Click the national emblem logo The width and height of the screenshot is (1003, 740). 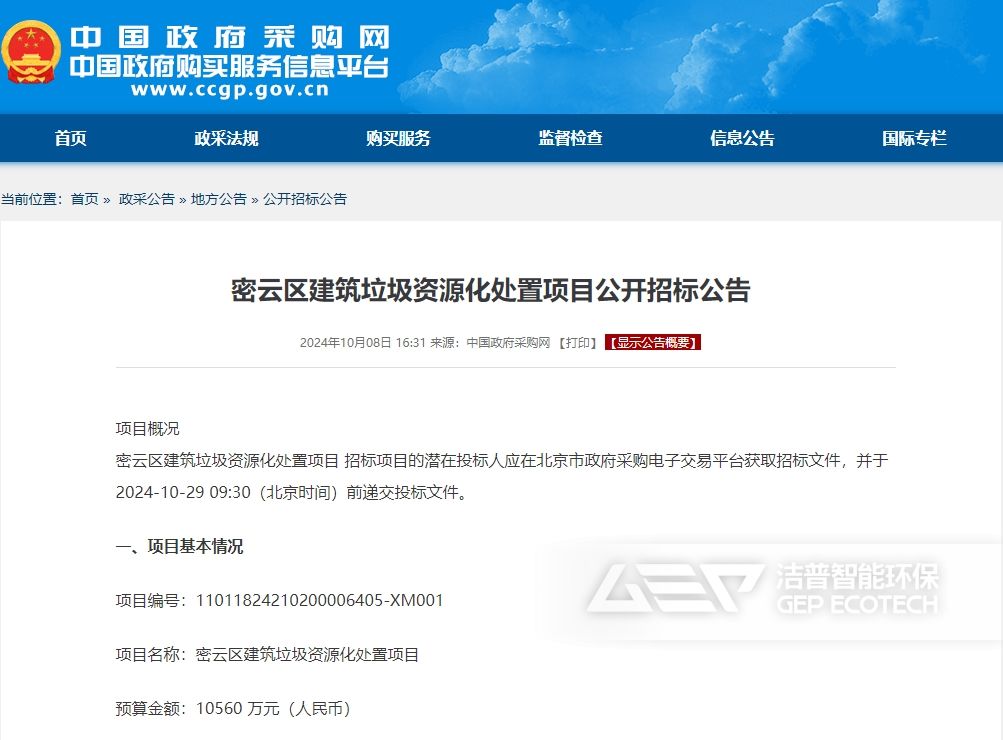(x=32, y=52)
